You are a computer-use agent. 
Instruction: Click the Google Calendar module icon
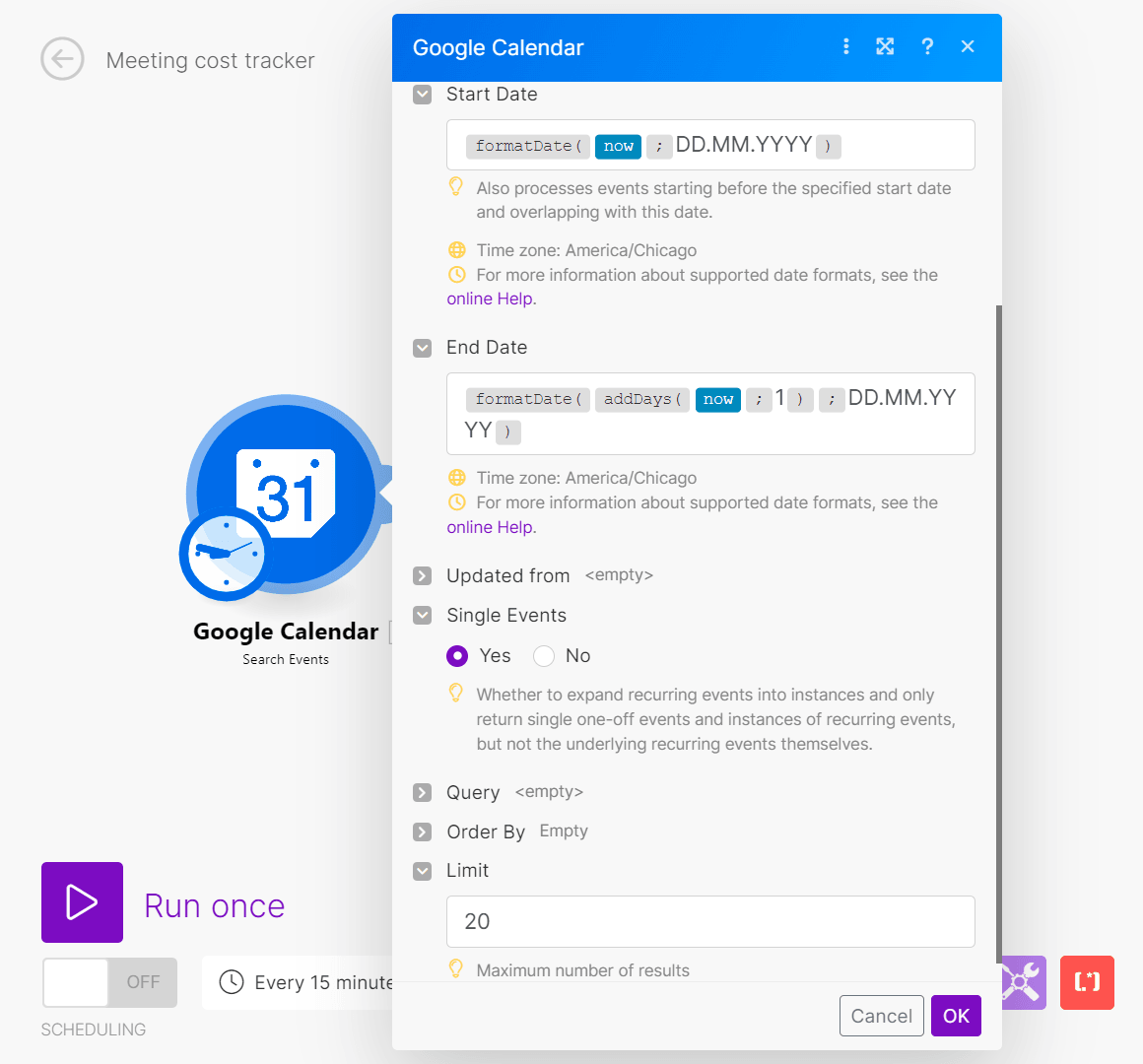286,495
